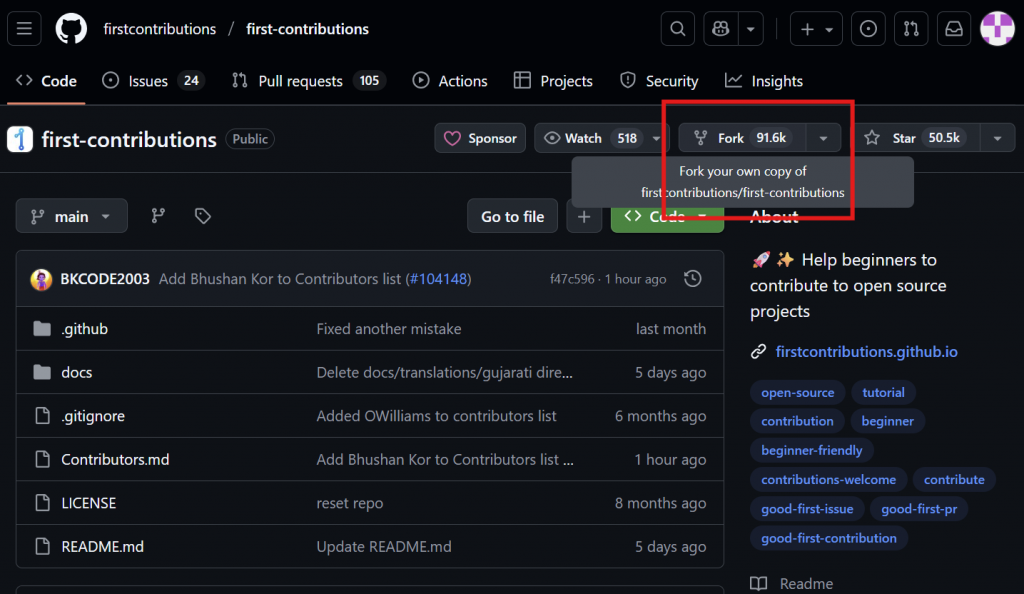Open commit history clock icon
Image resolution: width=1024 pixels, height=594 pixels.
693,279
